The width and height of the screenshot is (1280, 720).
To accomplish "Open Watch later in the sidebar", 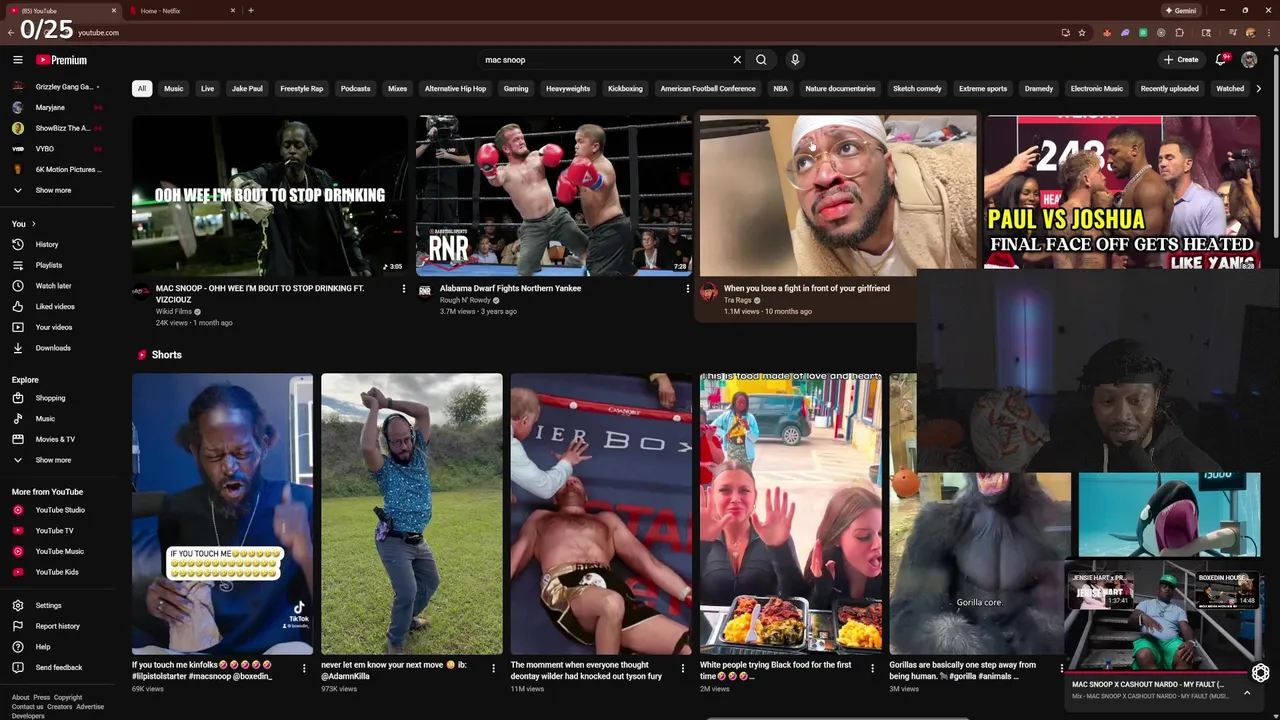I will pyautogui.click(x=53, y=286).
